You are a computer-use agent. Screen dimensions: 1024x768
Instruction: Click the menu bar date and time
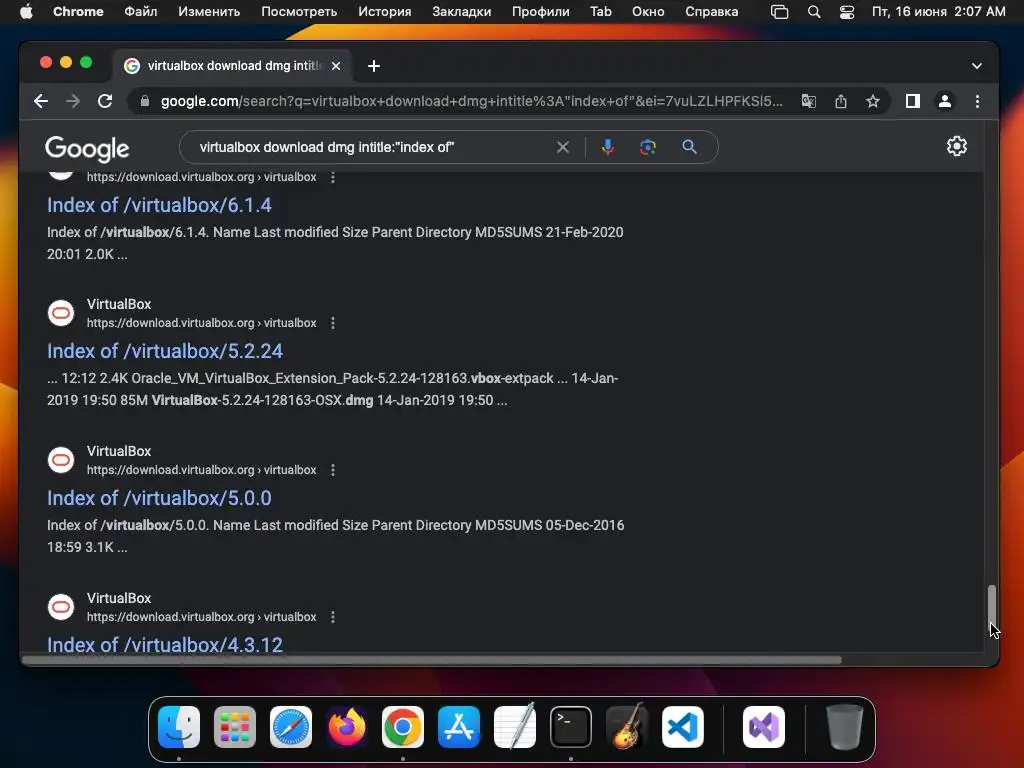(x=938, y=11)
